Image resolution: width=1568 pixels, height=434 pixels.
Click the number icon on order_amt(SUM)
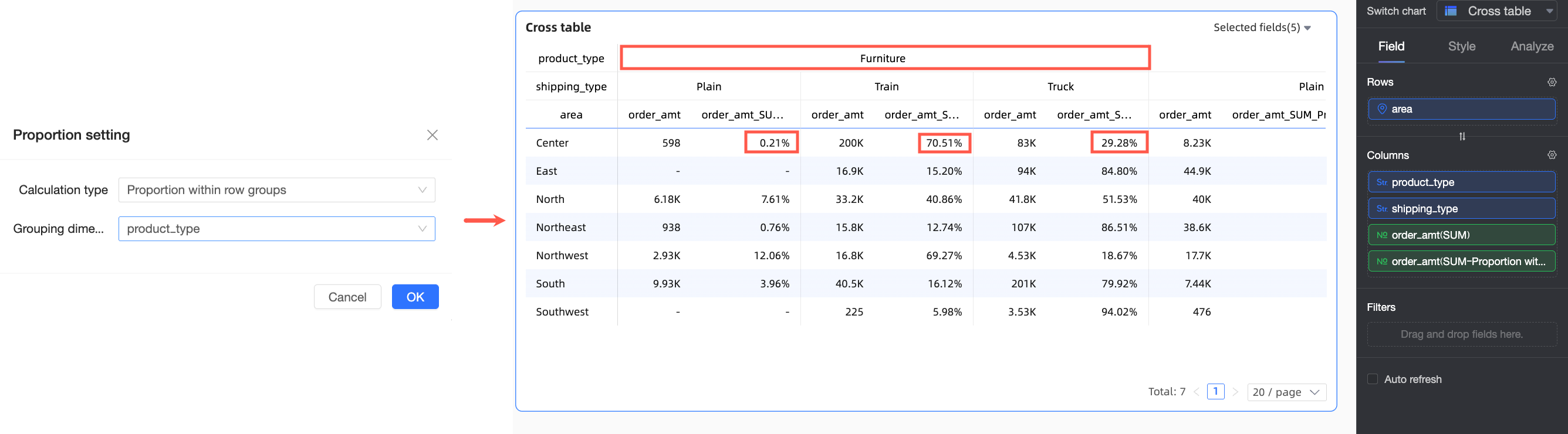pos(1382,235)
